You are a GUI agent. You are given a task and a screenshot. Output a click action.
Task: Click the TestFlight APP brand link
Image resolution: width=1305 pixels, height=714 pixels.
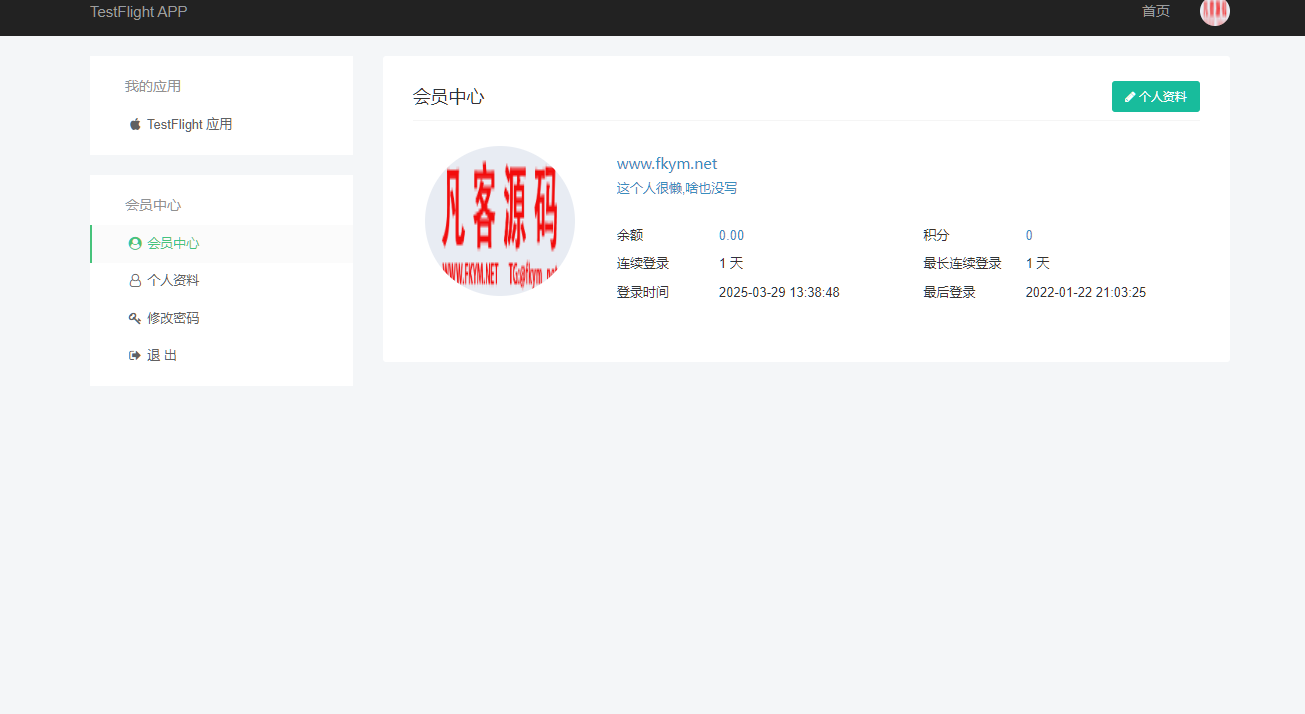click(138, 12)
